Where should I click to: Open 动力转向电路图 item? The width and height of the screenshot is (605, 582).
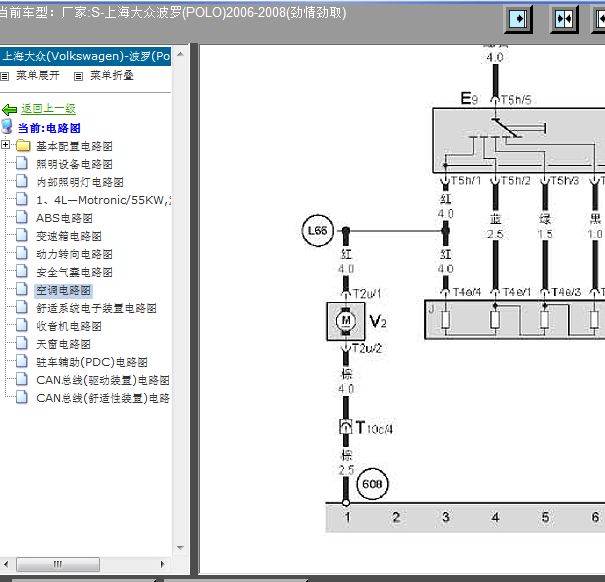pos(74,254)
